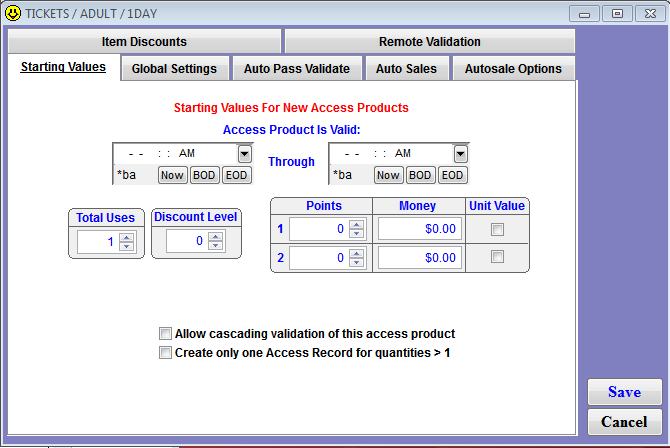Decrease Discount Level with down arrow
This screenshot has height=448, width=670.
(215, 245)
